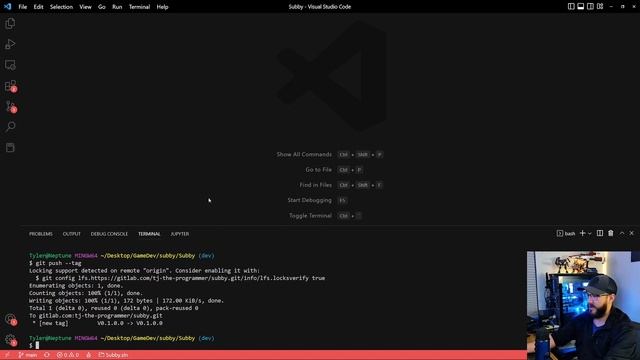
Task: Click Show All Commands hint text
Action: 304,154
